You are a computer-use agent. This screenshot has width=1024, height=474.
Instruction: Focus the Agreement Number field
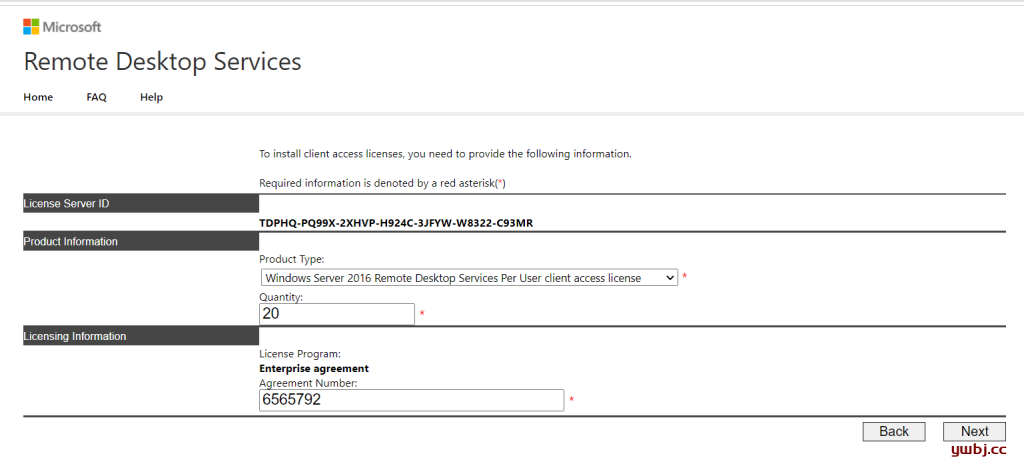coord(411,400)
